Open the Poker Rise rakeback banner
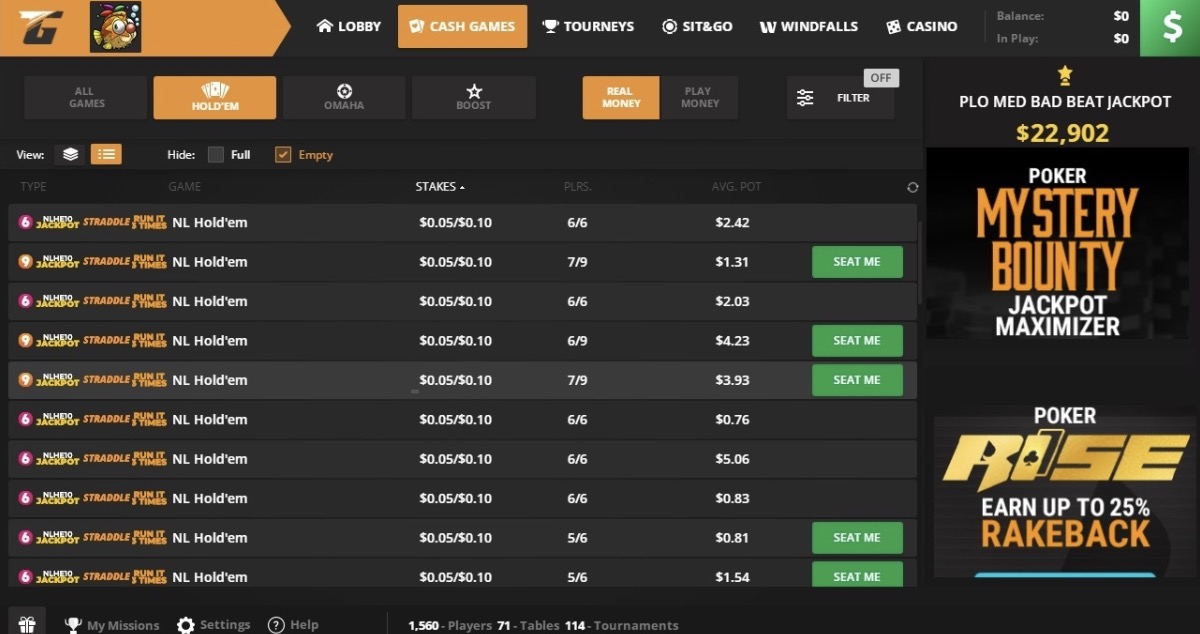 click(1064, 490)
